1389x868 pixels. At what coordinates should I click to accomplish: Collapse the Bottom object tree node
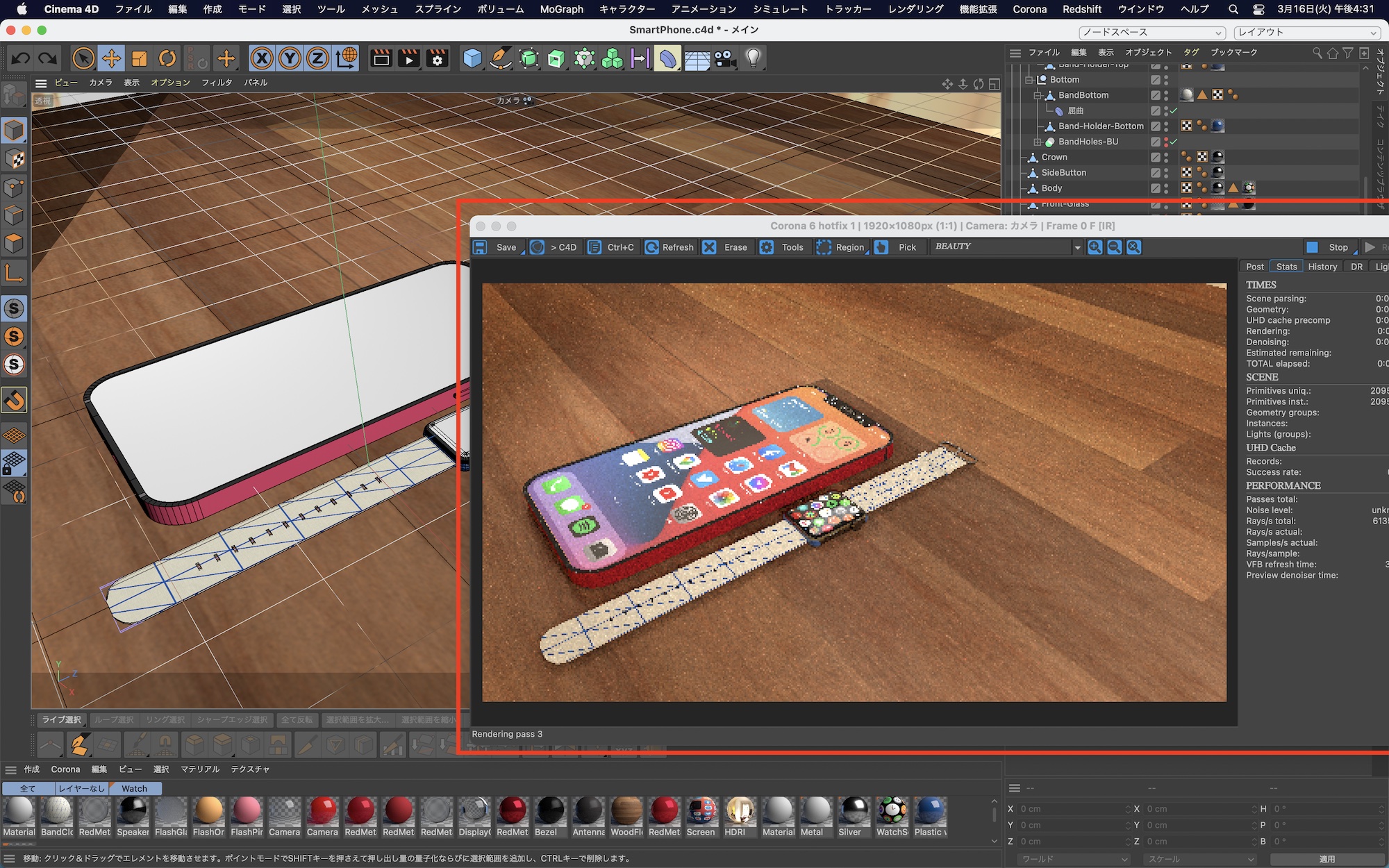pos(1029,80)
